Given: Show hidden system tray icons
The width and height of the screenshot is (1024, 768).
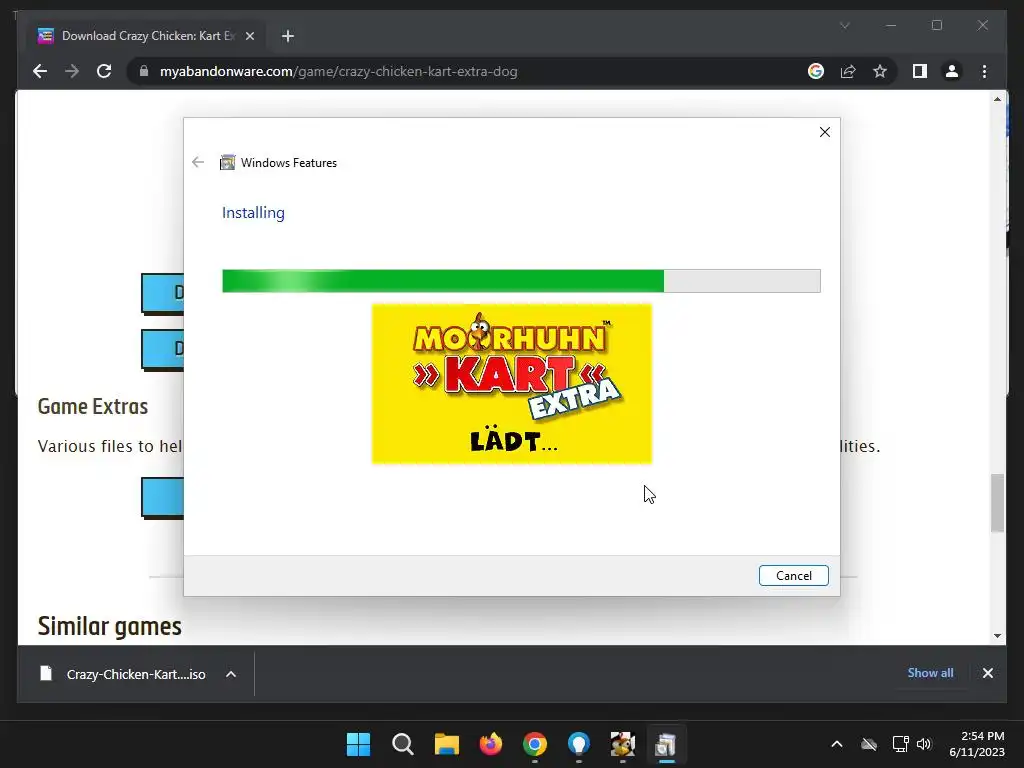Looking at the screenshot, I should click(837, 744).
